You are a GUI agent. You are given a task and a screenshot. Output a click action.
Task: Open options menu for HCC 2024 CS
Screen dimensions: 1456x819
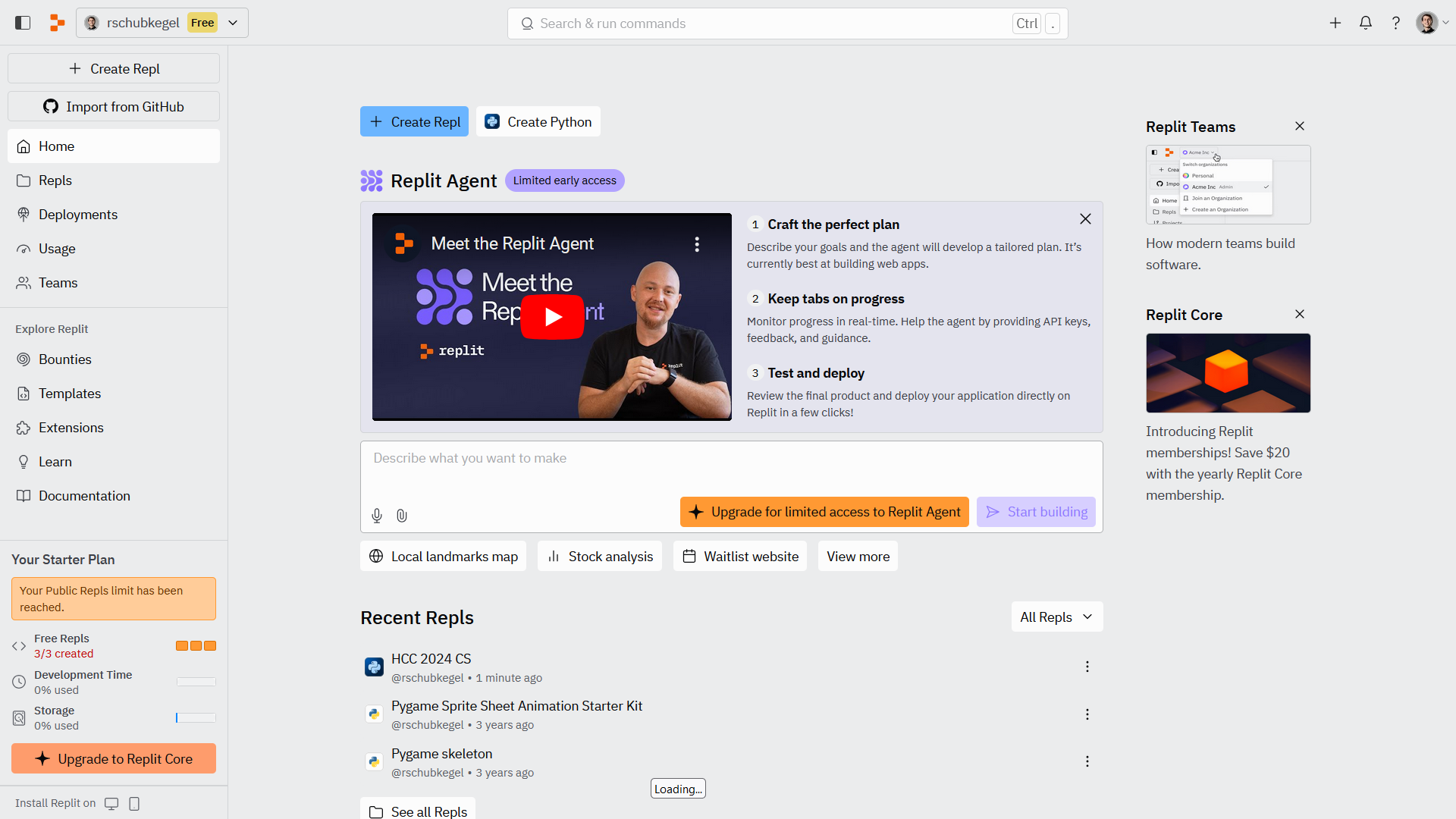click(x=1087, y=667)
